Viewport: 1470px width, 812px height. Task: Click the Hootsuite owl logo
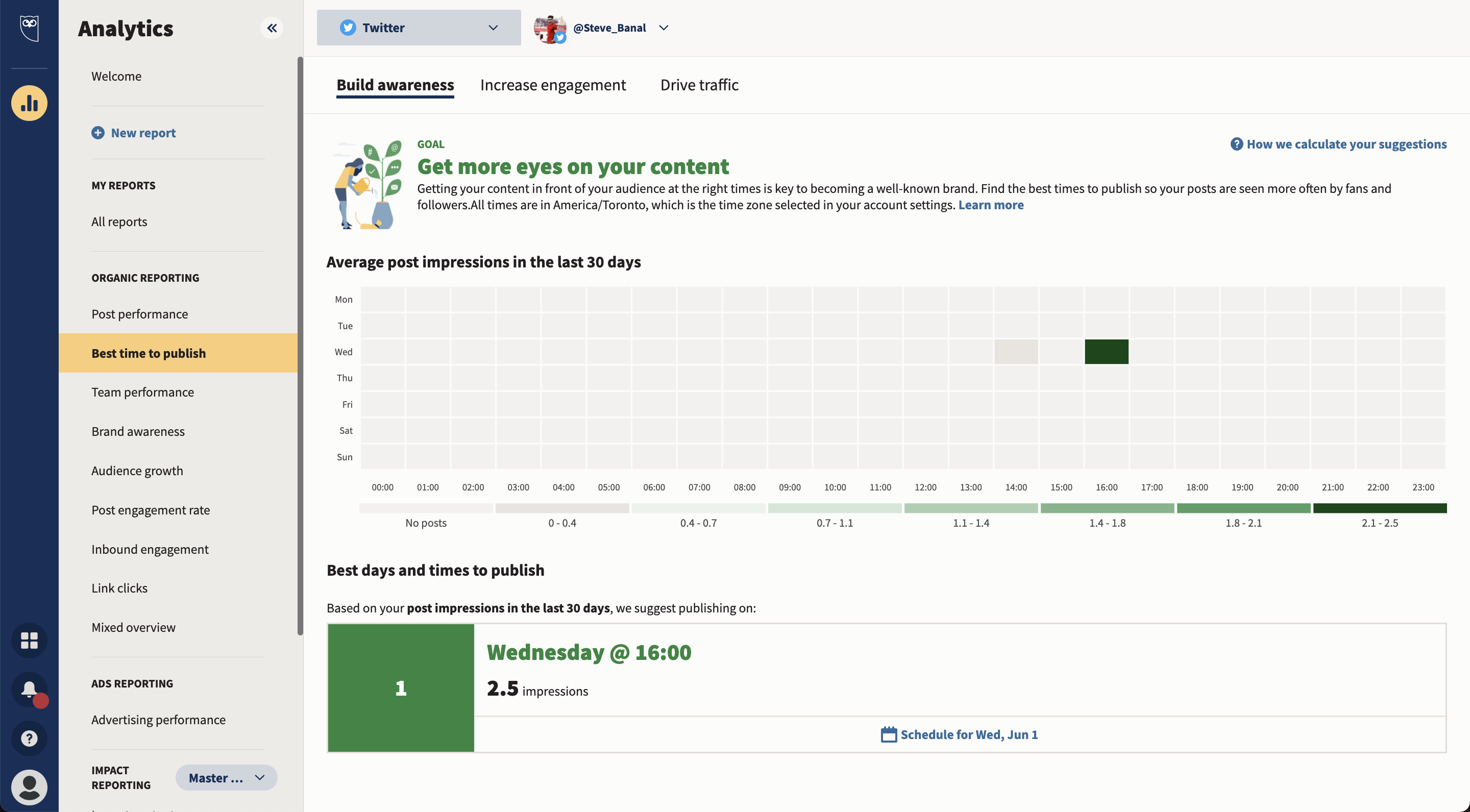pyautogui.click(x=29, y=27)
